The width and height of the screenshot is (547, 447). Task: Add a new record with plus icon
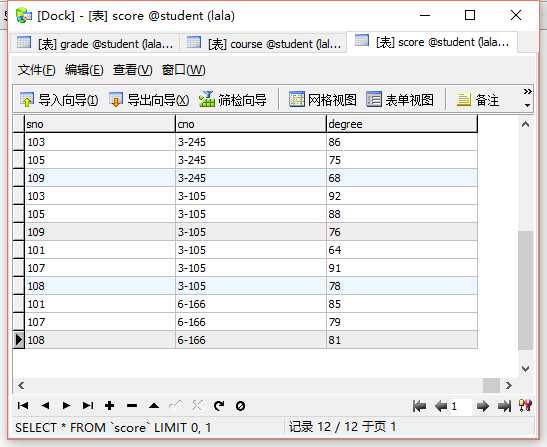coord(110,405)
